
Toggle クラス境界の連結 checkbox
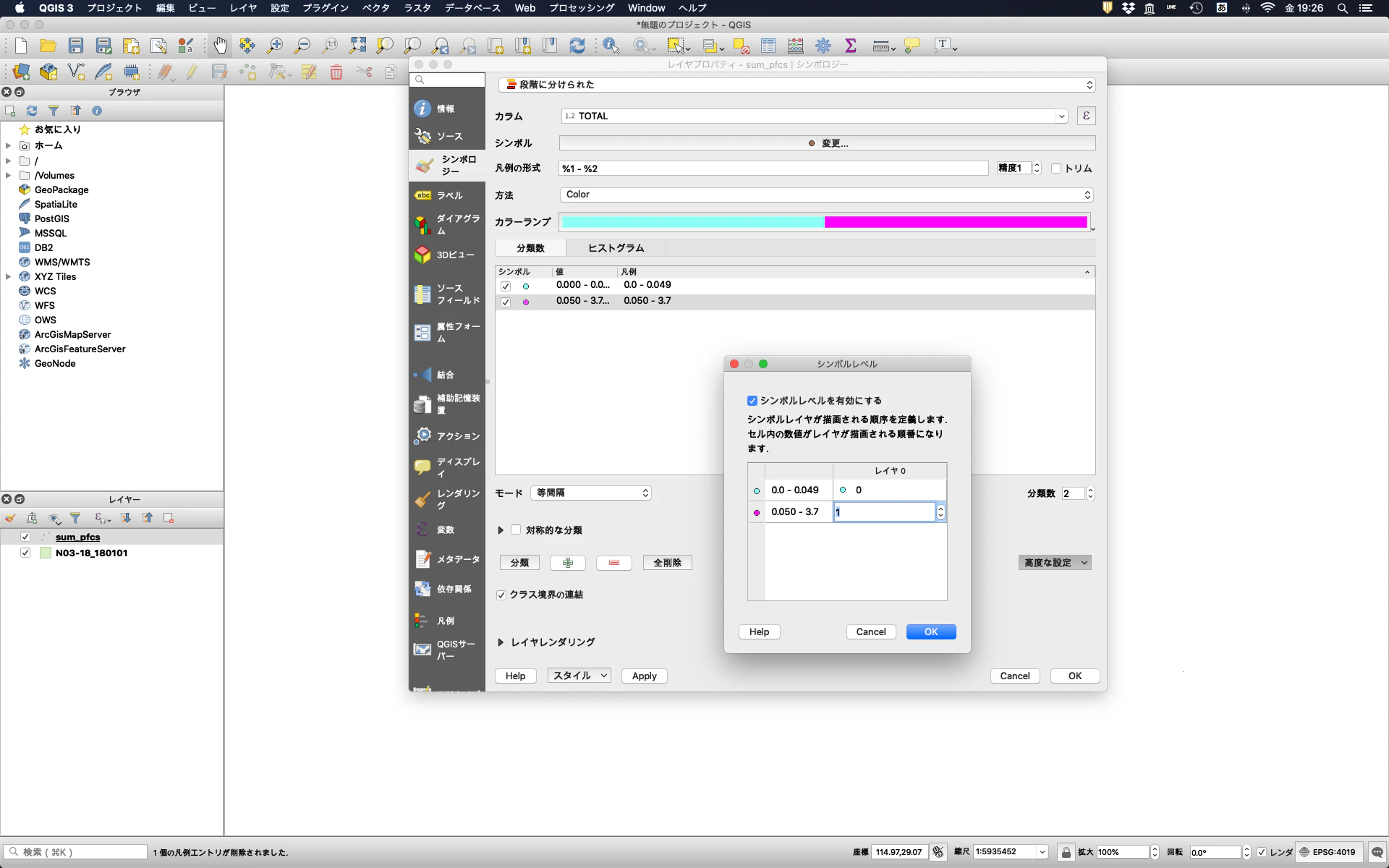[501, 595]
